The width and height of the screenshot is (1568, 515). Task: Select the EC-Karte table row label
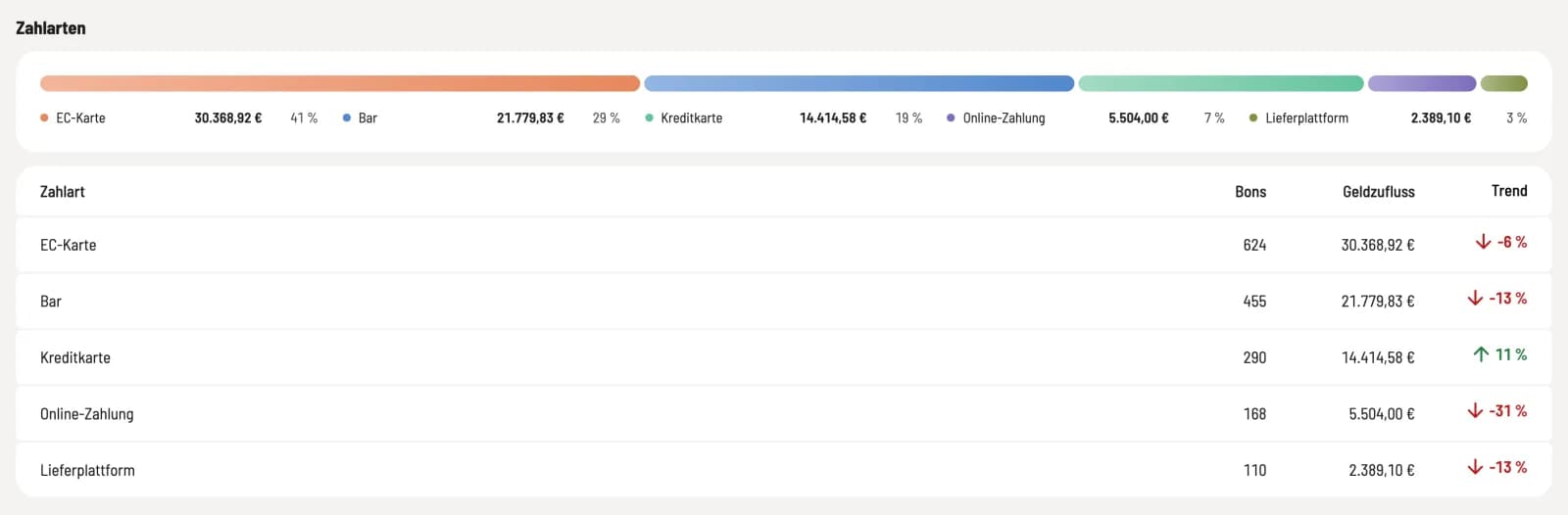tap(68, 245)
